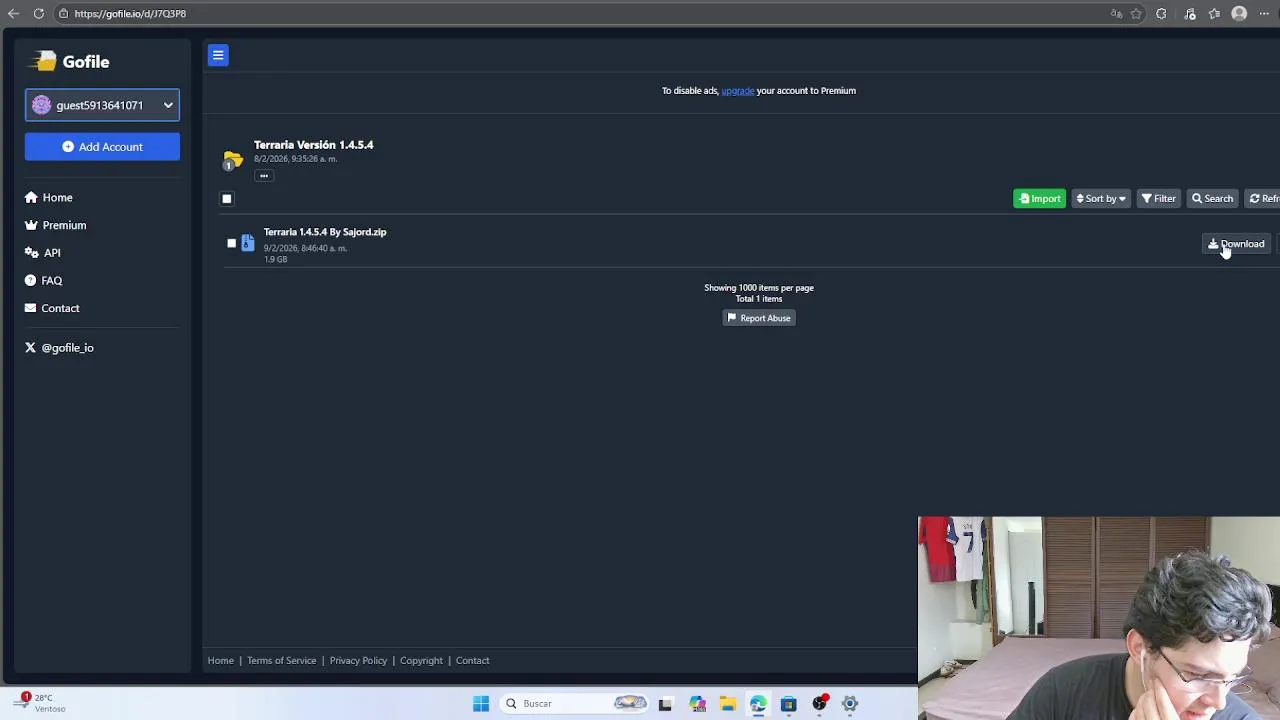Open the Windows Start menu
Screen dimensions: 1280x720
click(x=481, y=704)
